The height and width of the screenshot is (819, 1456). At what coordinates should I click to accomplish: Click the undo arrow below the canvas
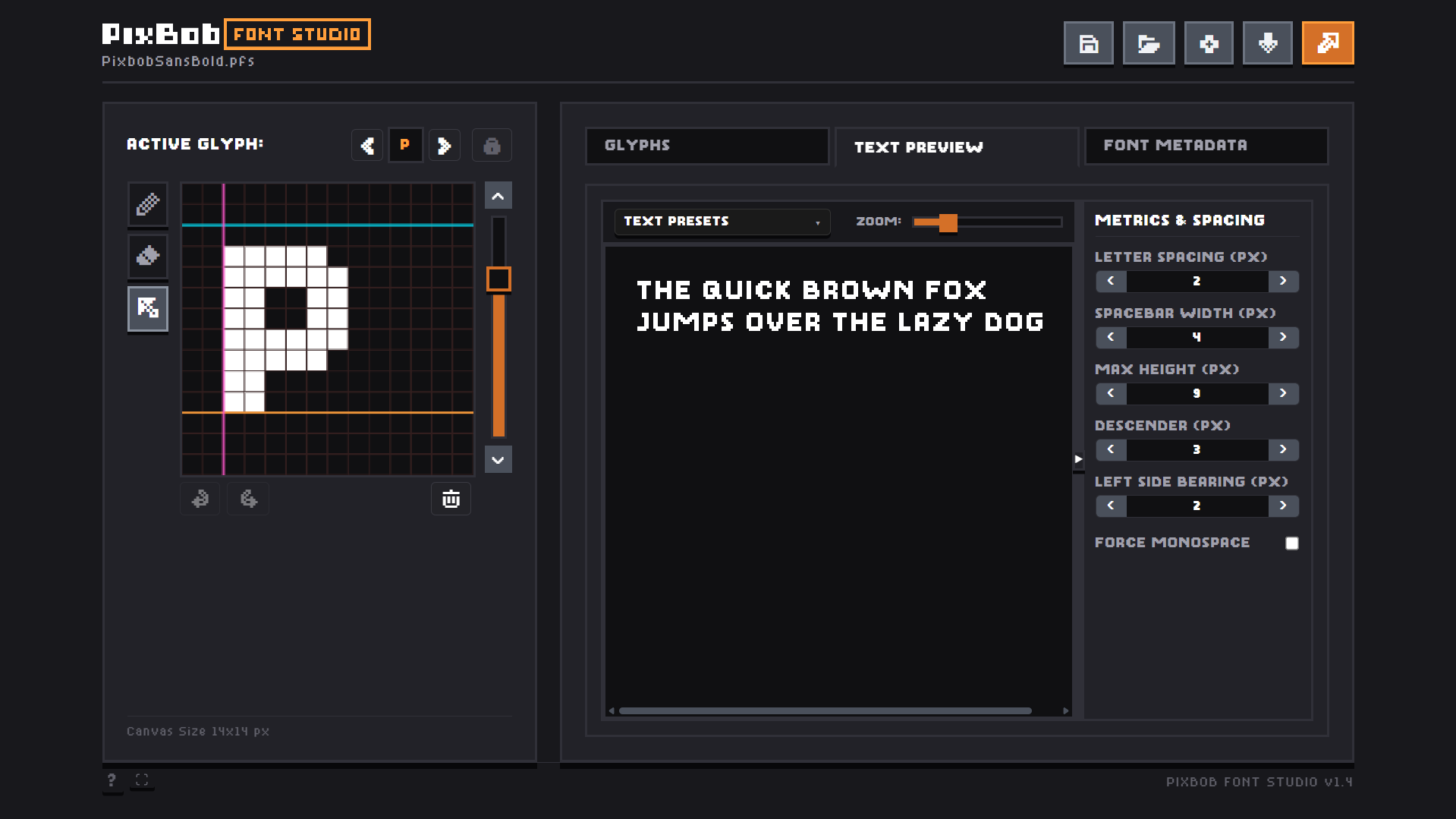(x=200, y=499)
